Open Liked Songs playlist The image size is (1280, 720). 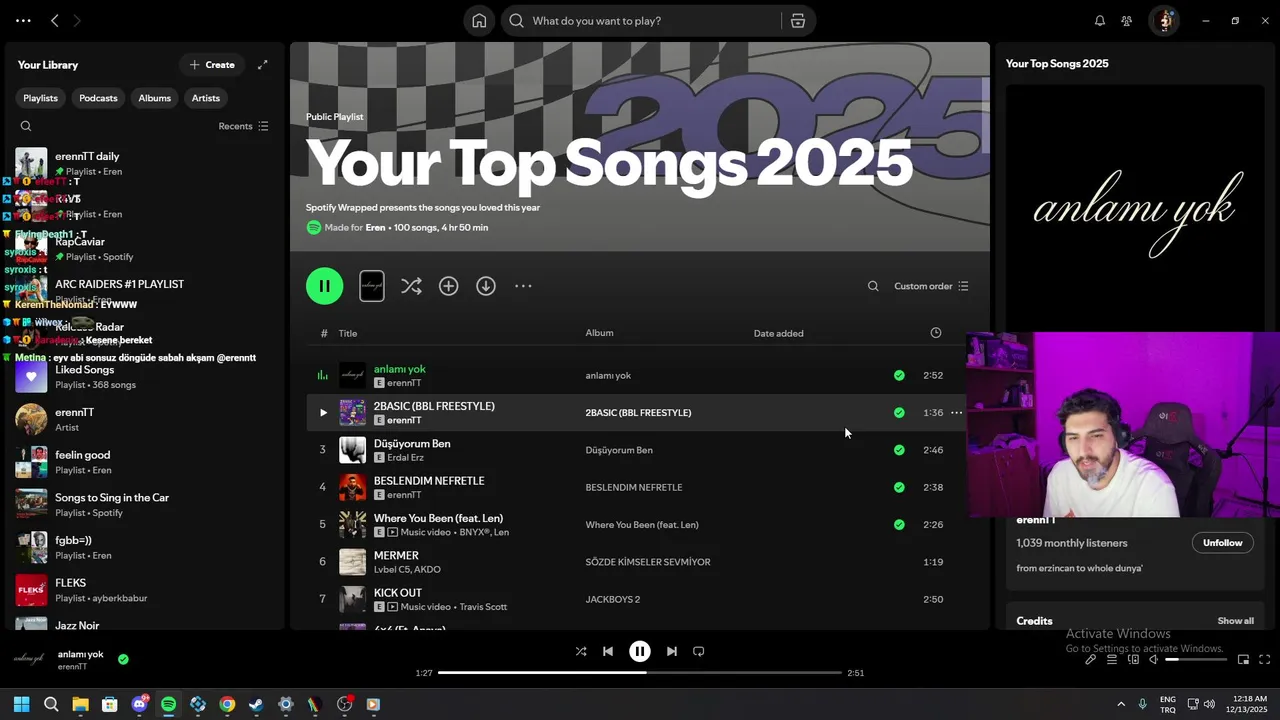(x=145, y=377)
